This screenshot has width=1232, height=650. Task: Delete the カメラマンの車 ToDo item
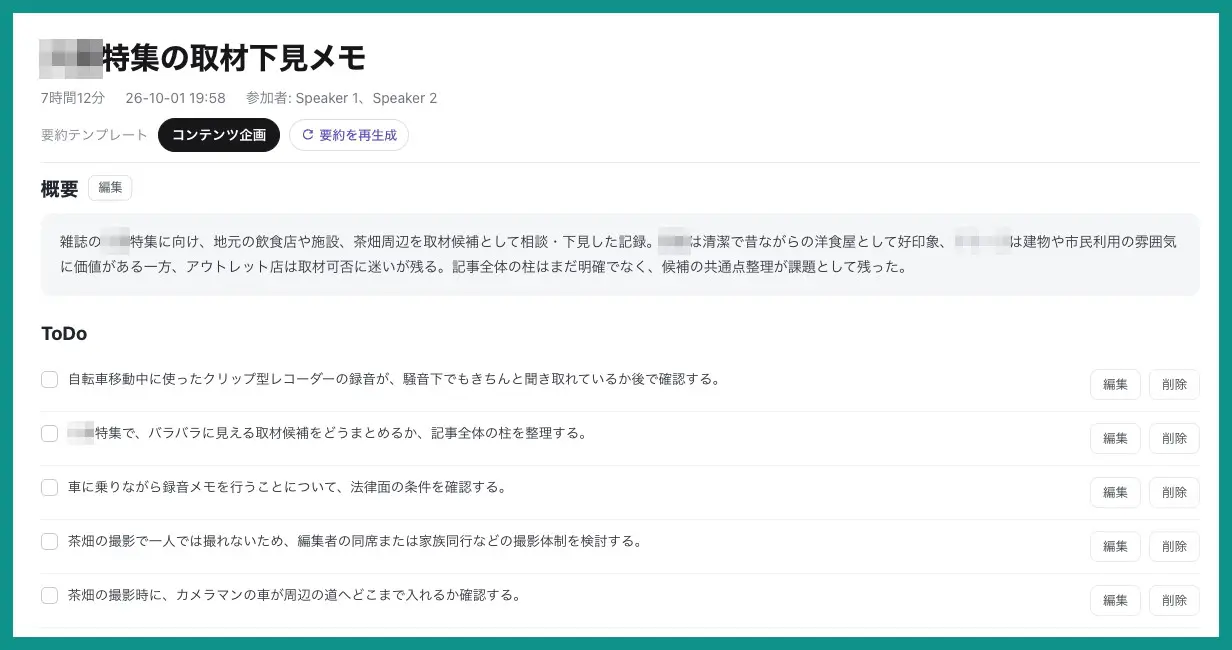point(1174,600)
